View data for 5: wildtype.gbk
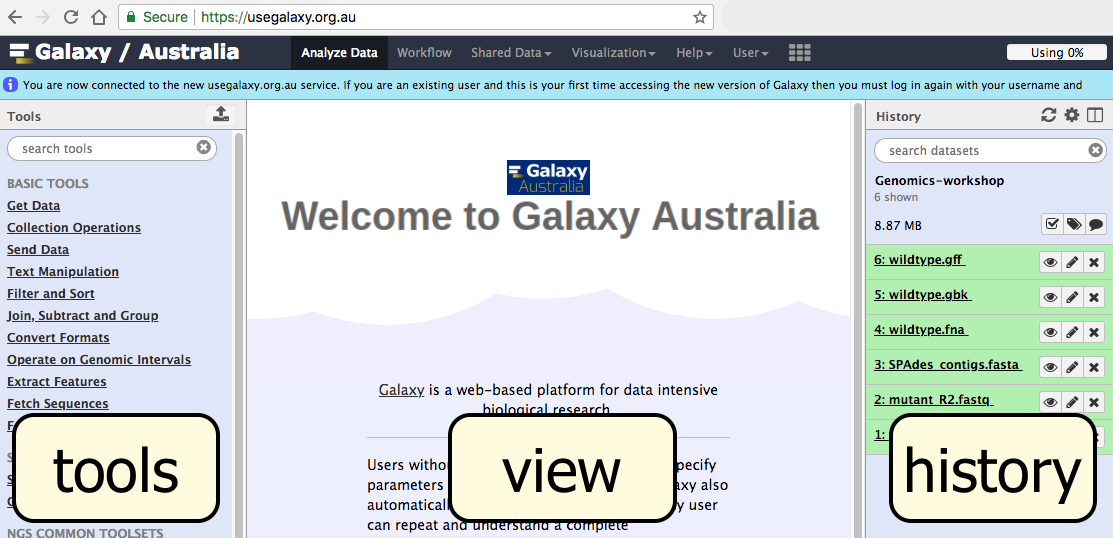The width and height of the screenshot is (1113, 538). [1051, 297]
